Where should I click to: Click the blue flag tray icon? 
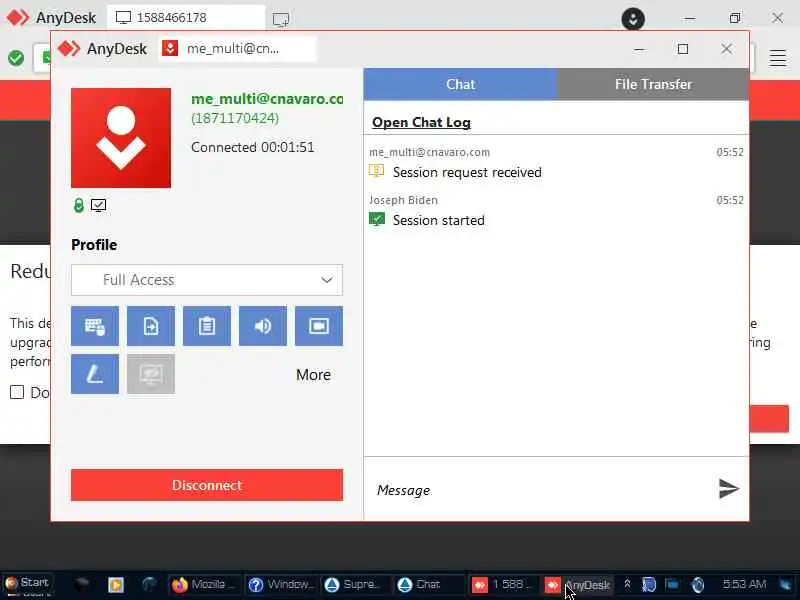click(671, 584)
